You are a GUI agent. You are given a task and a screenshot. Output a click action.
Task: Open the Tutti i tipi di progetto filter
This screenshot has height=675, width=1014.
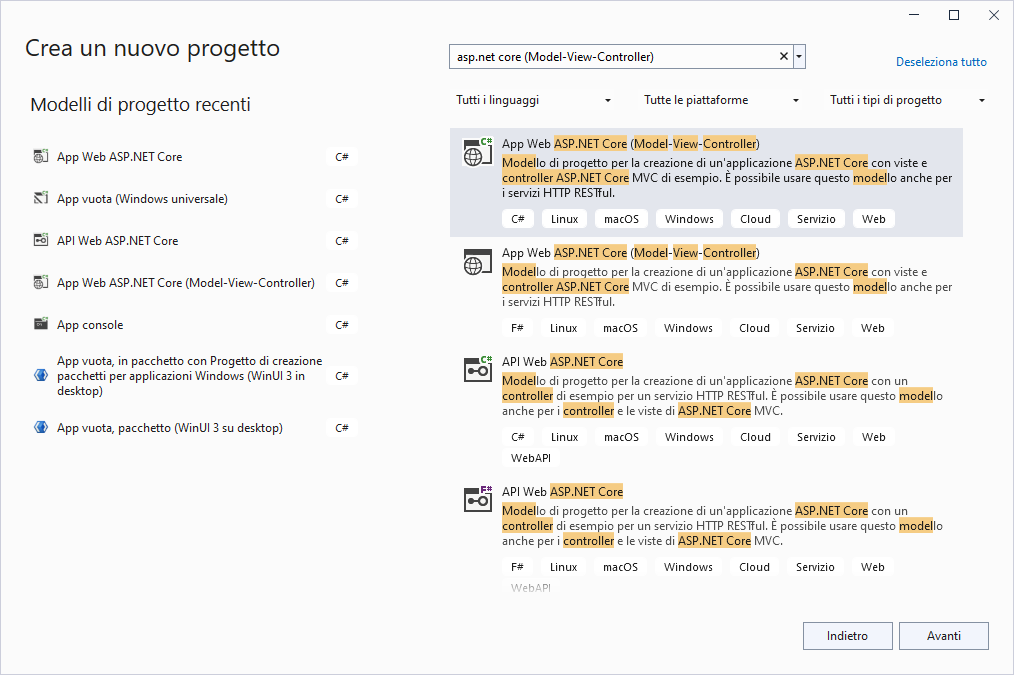tap(907, 100)
